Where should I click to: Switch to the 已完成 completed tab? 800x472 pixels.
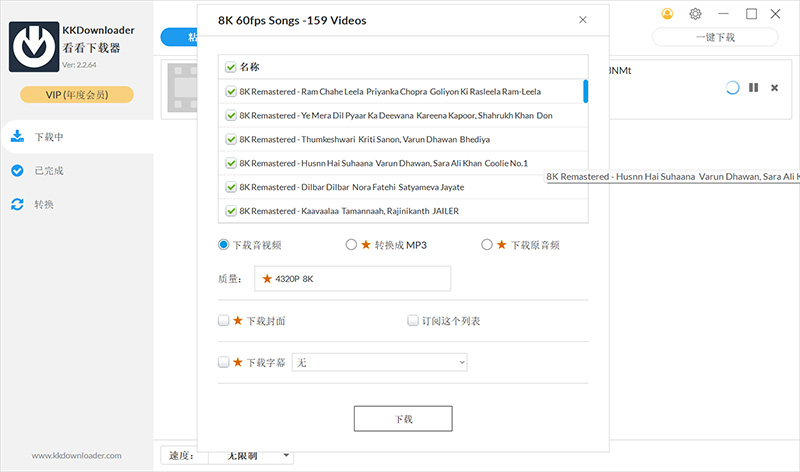50,171
